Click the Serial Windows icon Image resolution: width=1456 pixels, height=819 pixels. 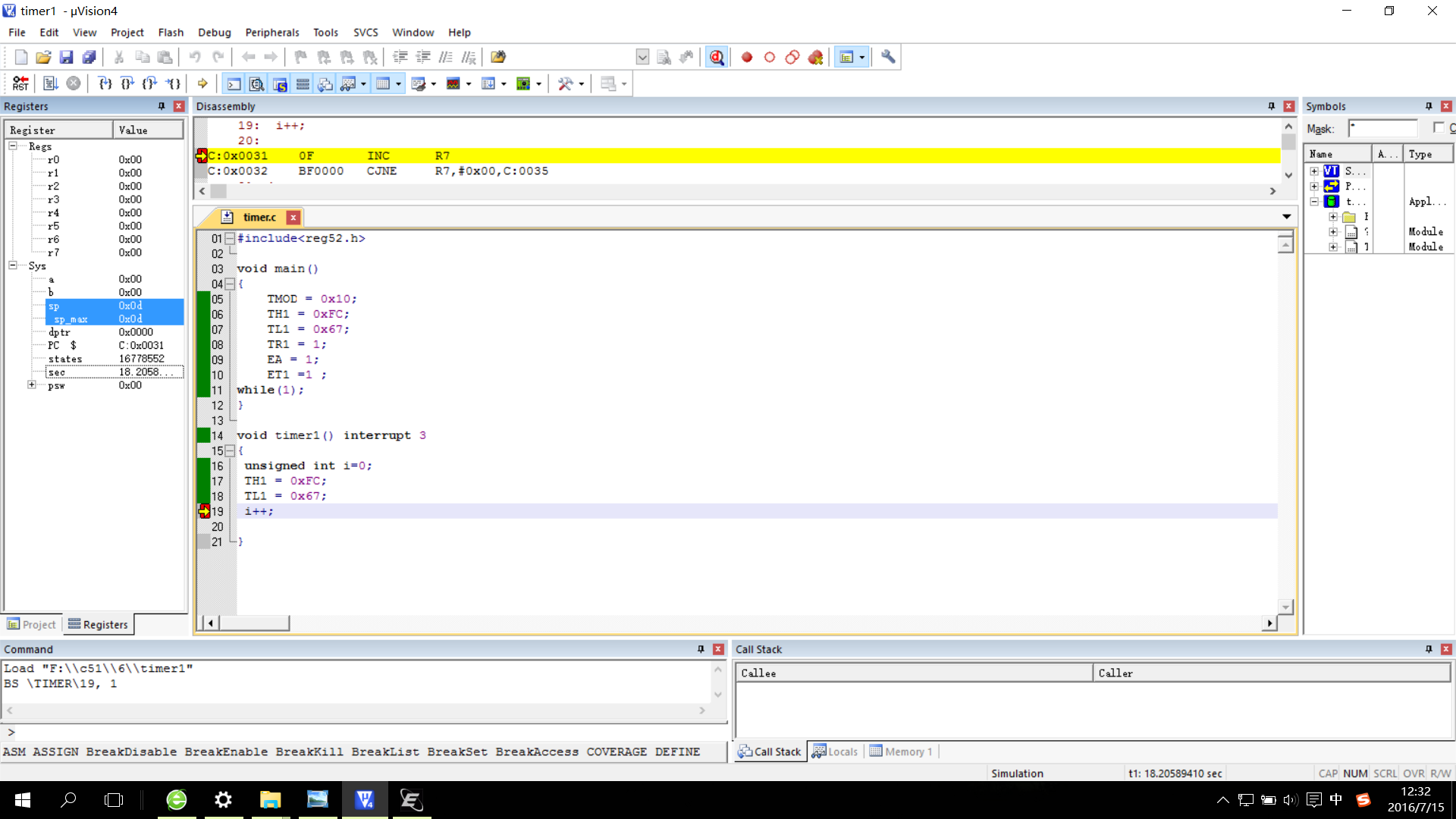click(419, 83)
